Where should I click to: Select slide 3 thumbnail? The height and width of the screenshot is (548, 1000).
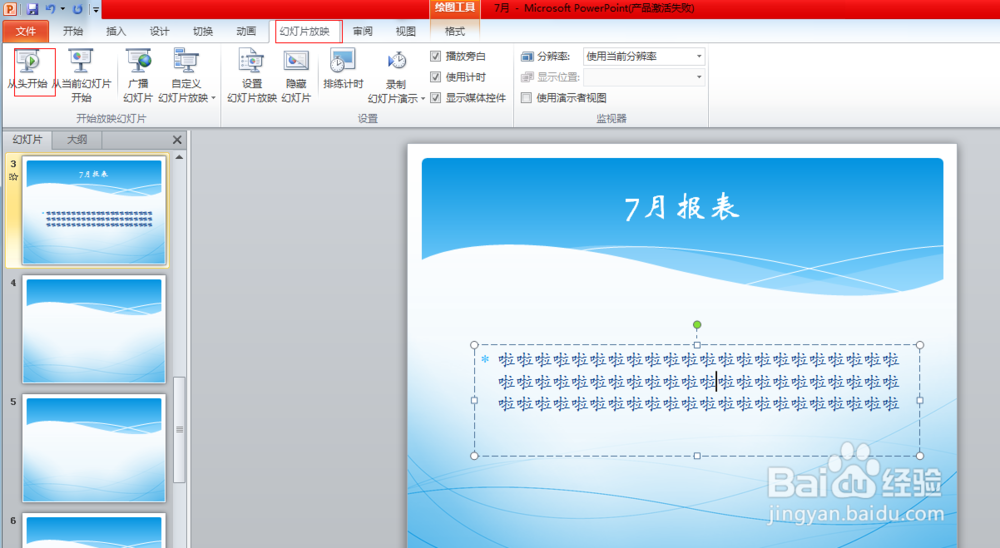[94, 211]
